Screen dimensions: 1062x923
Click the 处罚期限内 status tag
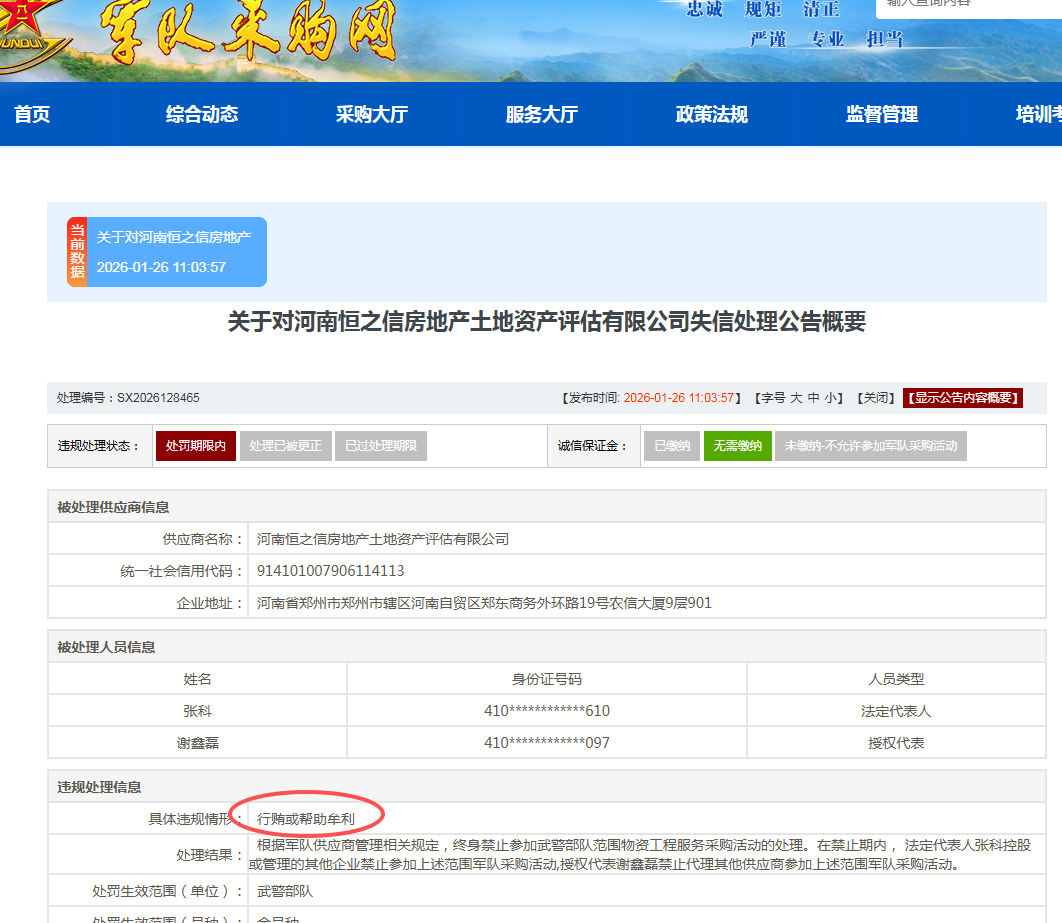196,446
